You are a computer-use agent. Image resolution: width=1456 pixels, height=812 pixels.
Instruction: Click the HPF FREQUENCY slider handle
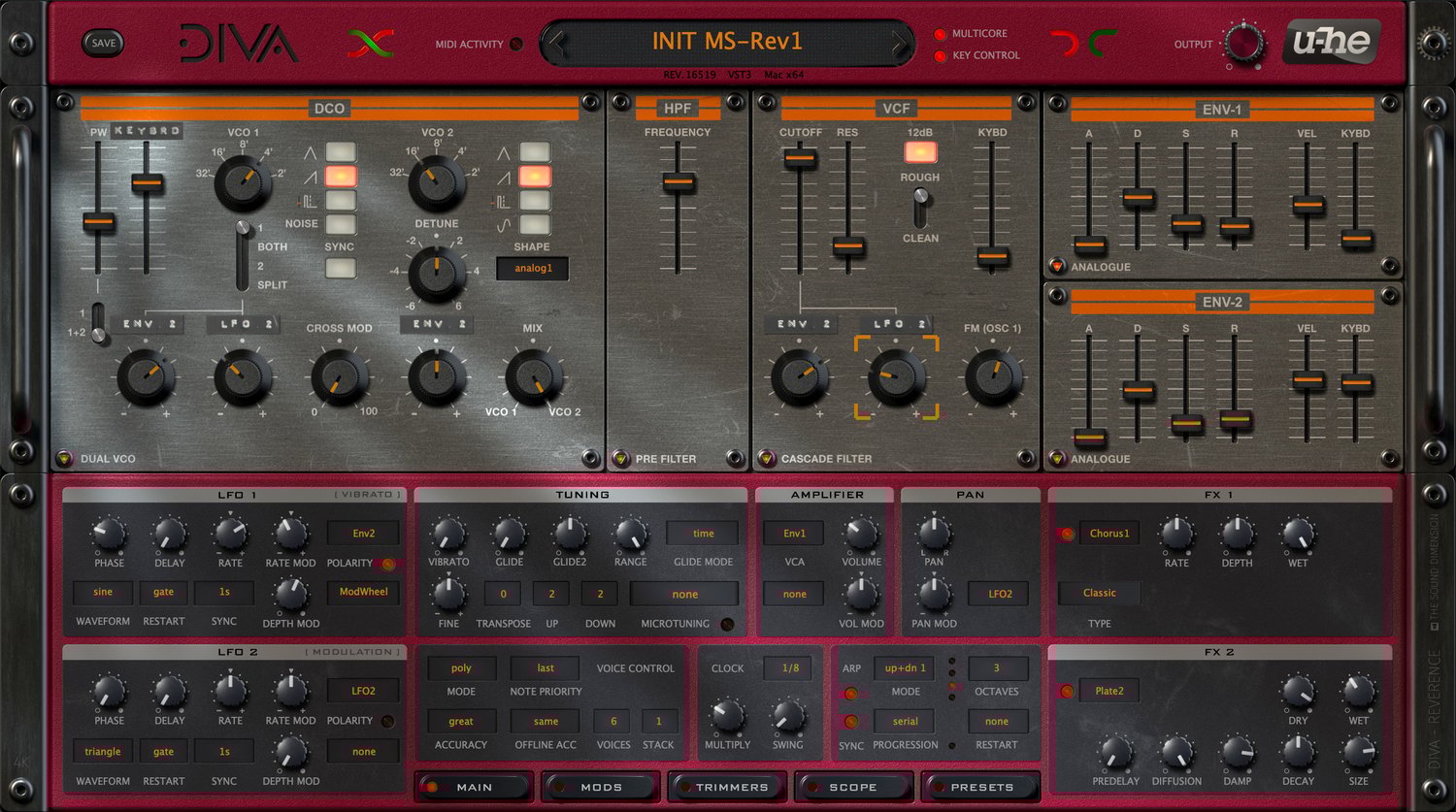click(x=678, y=181)
